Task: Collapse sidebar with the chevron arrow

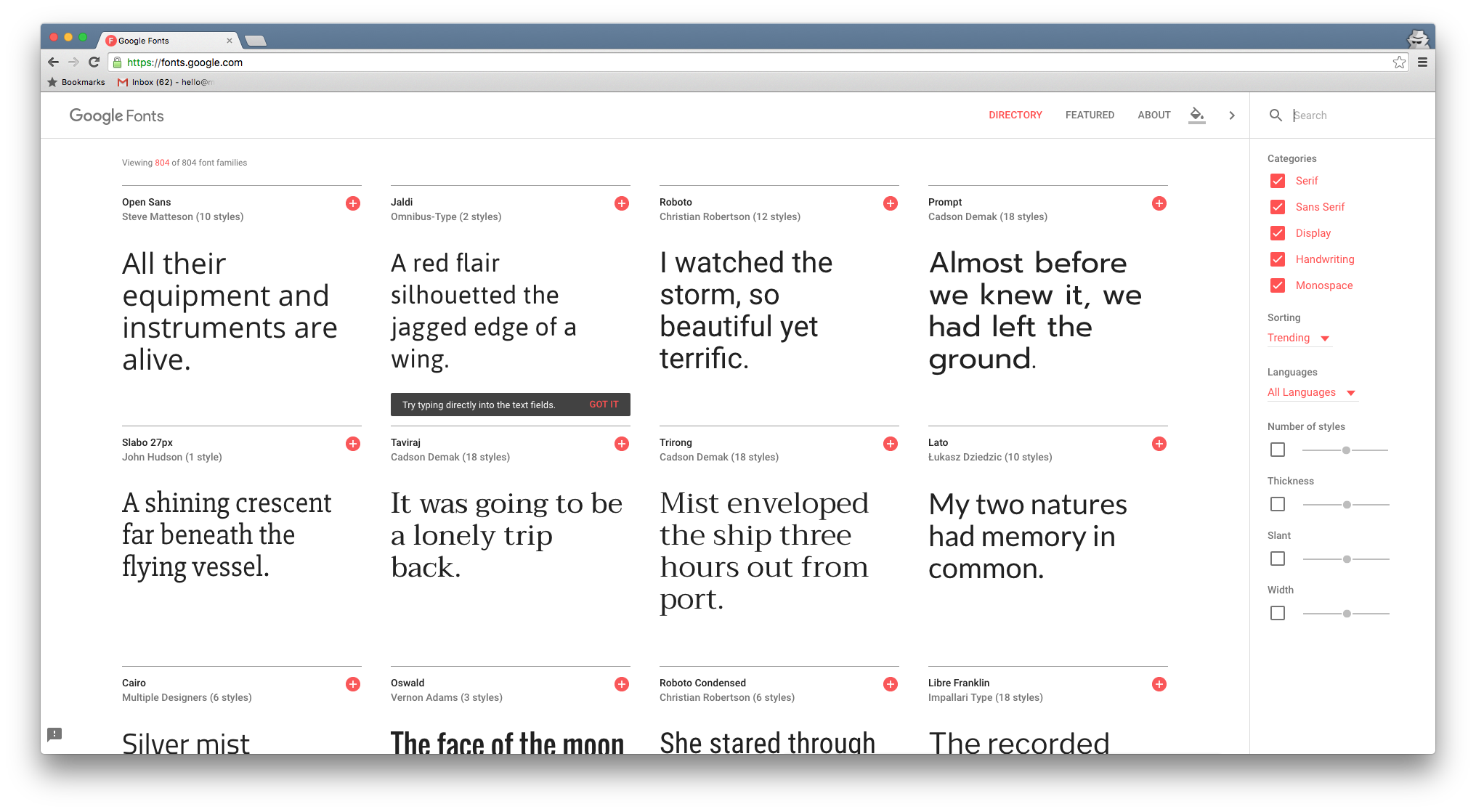Action: pyautogui.click(x=1232, y=115)
